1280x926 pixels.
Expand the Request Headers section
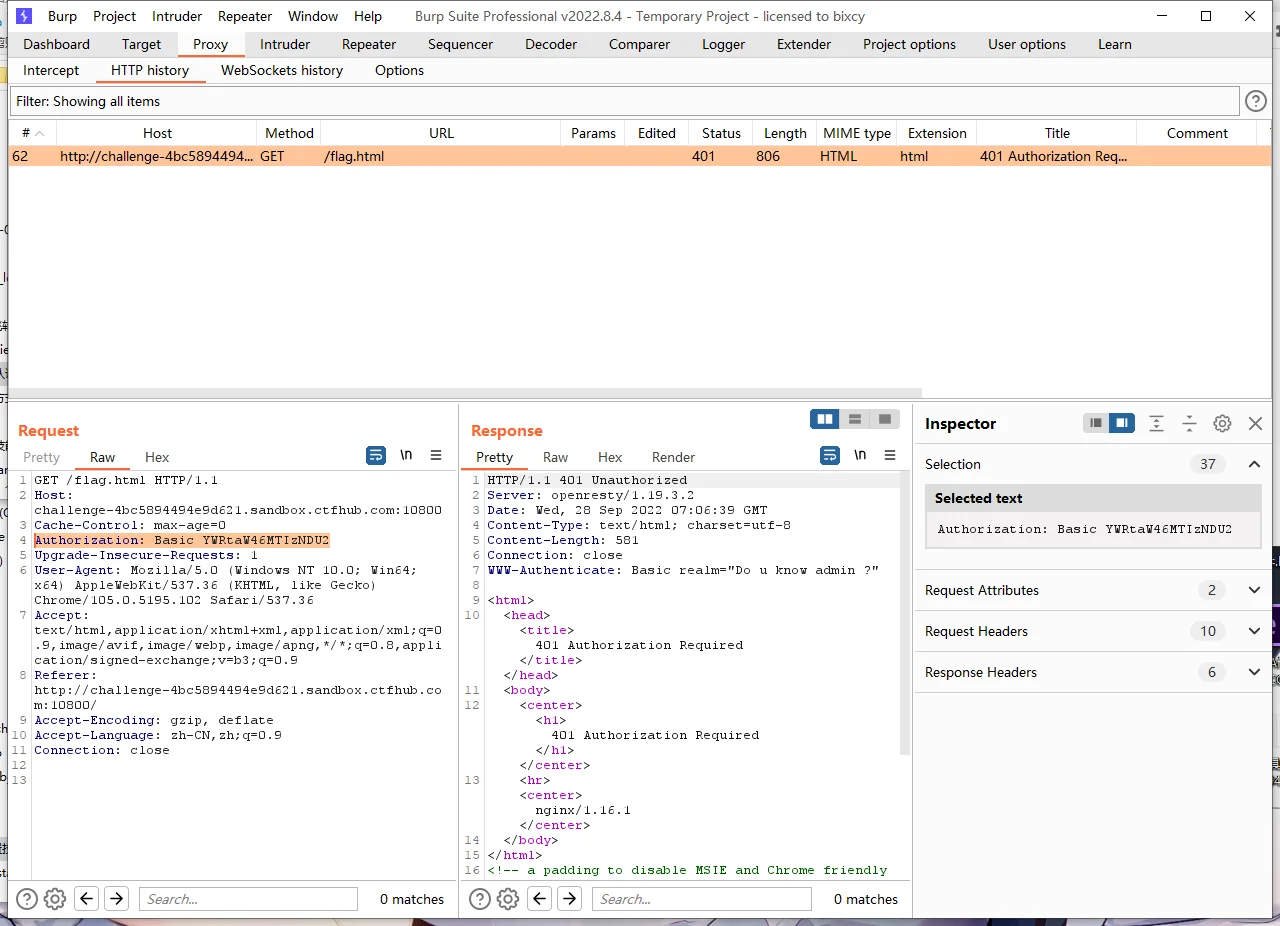tap(1254, 631)
